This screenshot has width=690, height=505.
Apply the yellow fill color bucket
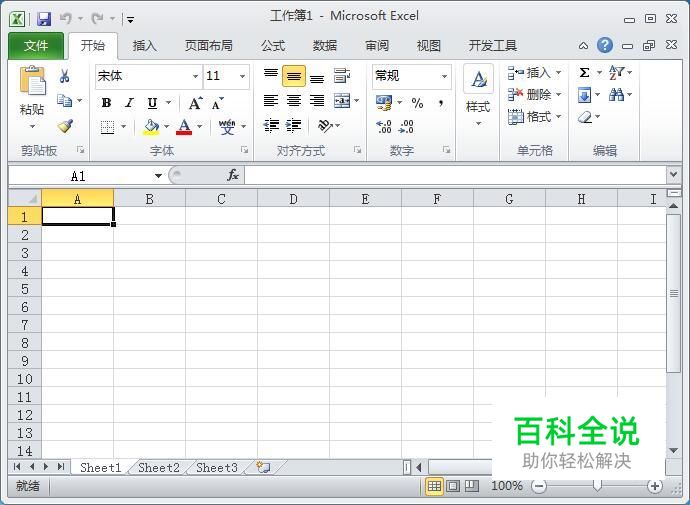151,127
